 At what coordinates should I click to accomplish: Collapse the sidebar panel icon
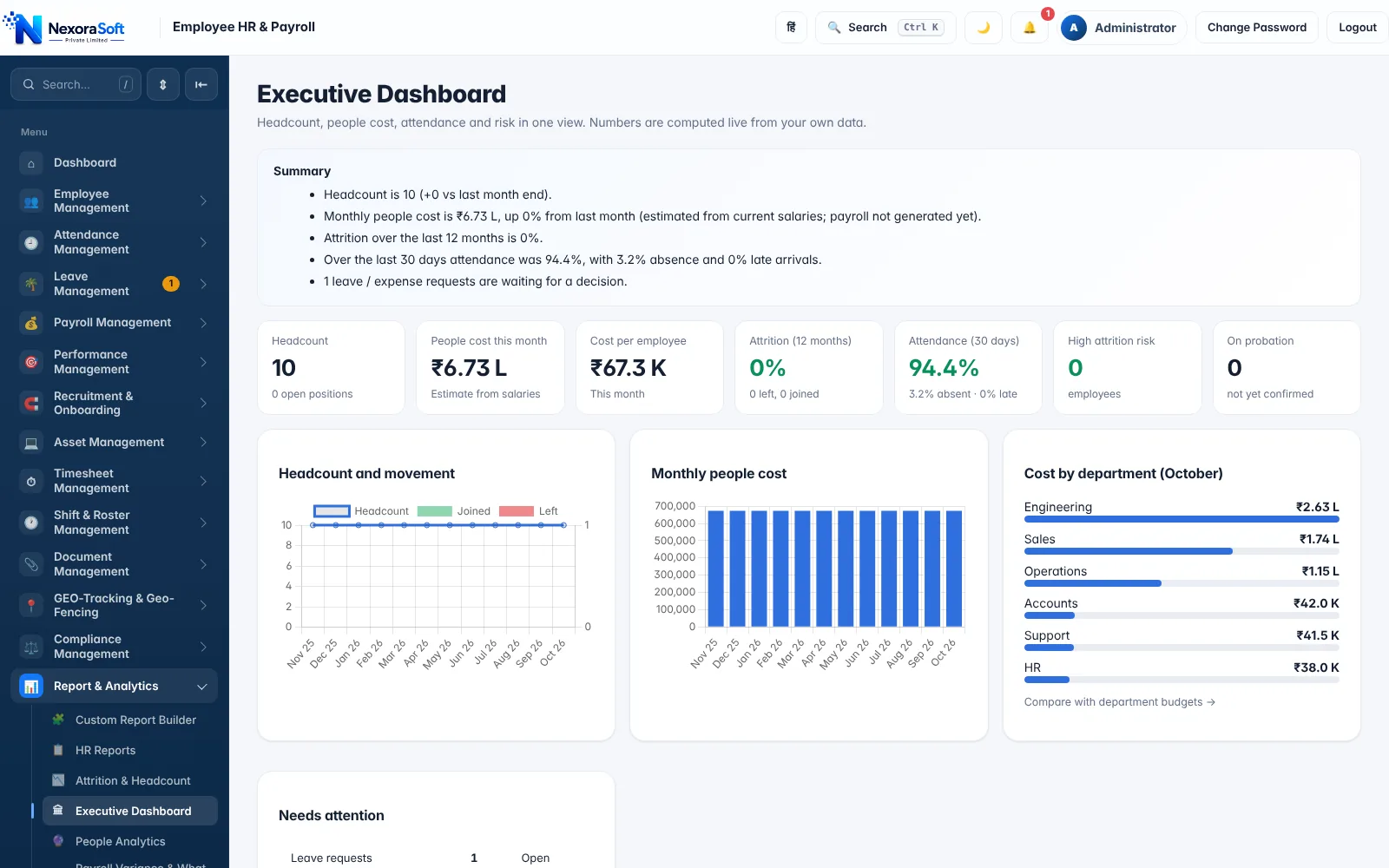(x=201, y=84)
